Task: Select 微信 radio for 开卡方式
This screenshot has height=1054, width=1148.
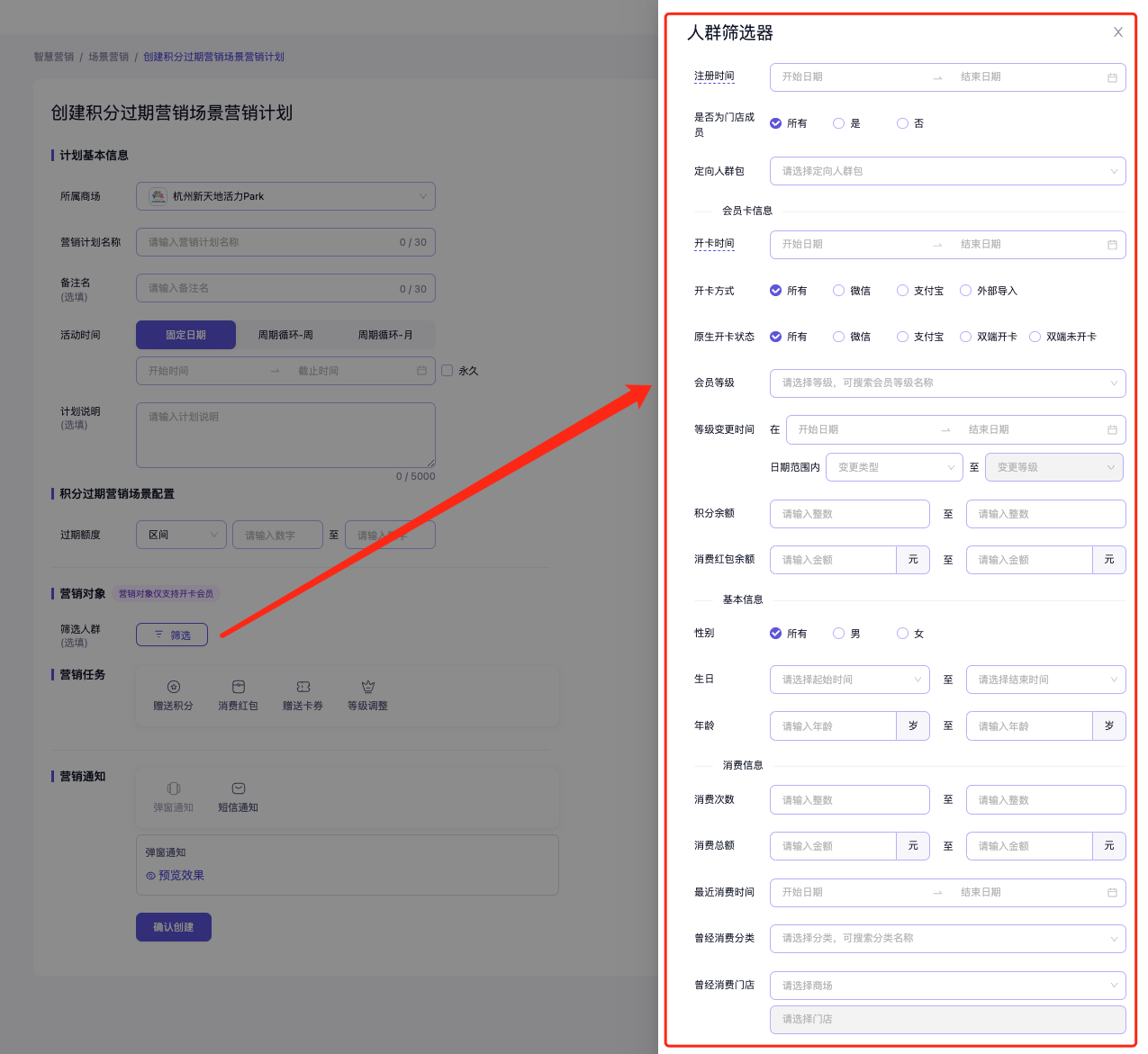Action: click(839, 291)
